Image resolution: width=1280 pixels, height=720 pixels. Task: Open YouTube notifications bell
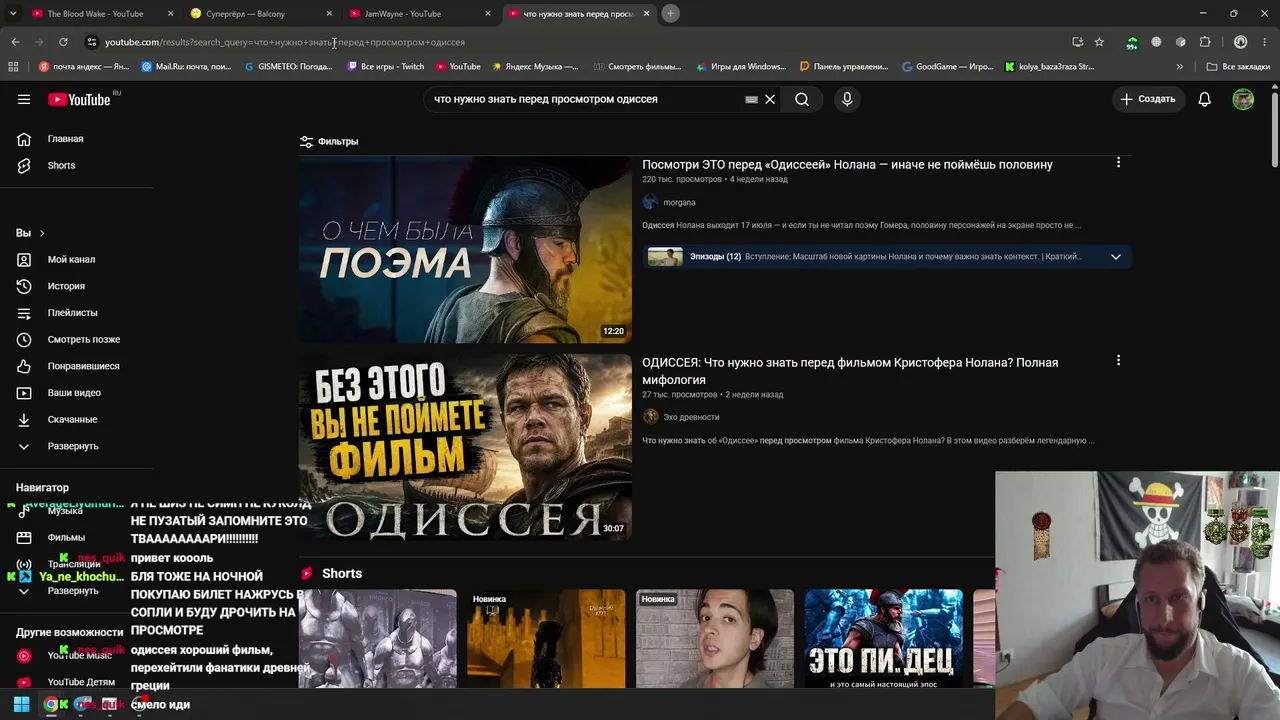(1205, 99)
